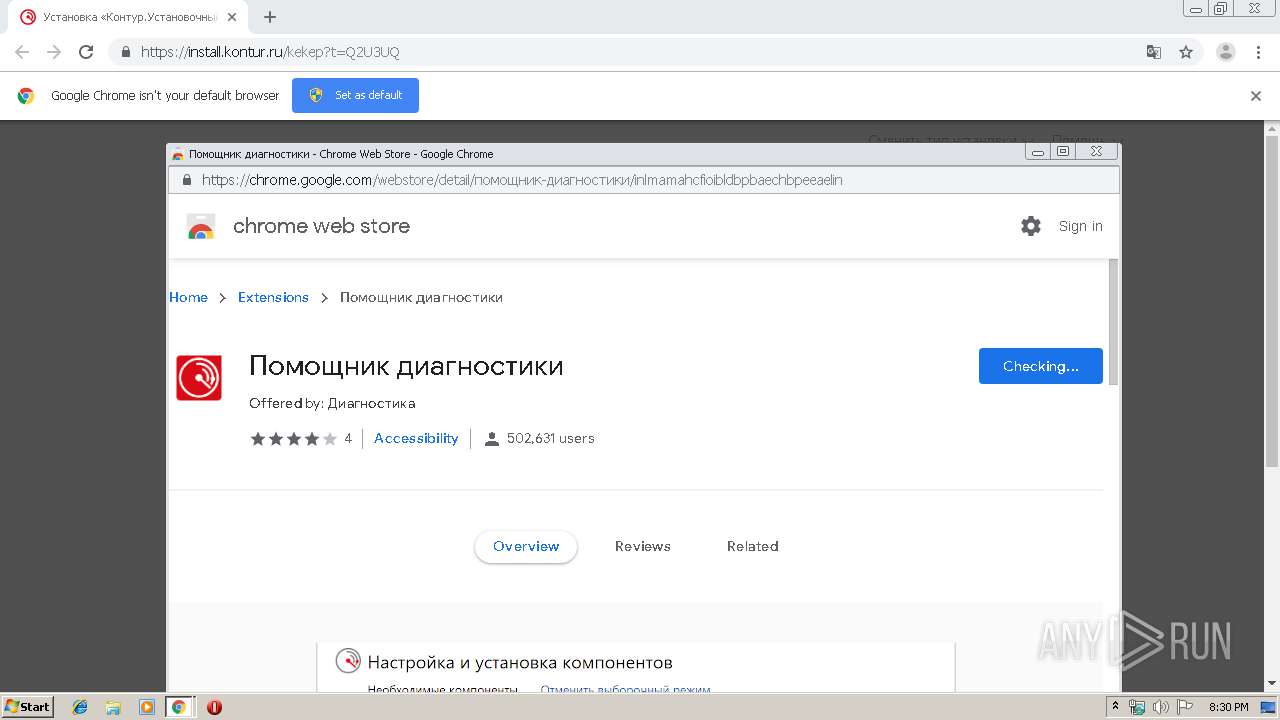Click the Checking... install button
This screenshot has width=1280, height=720.
(x=1041, y=366)
